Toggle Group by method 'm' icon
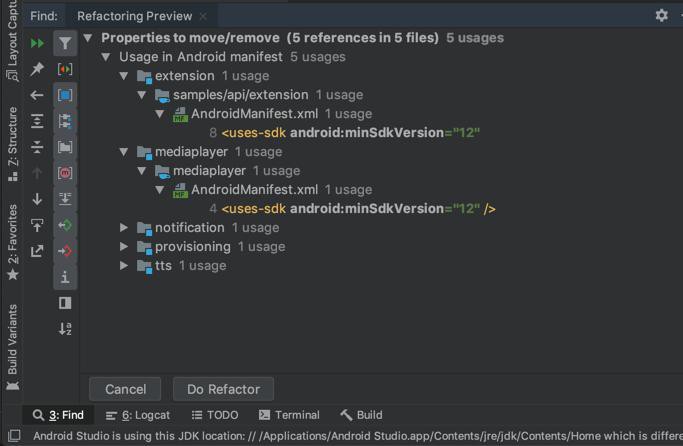The image size is (683, 446). (x=65, y=173)
